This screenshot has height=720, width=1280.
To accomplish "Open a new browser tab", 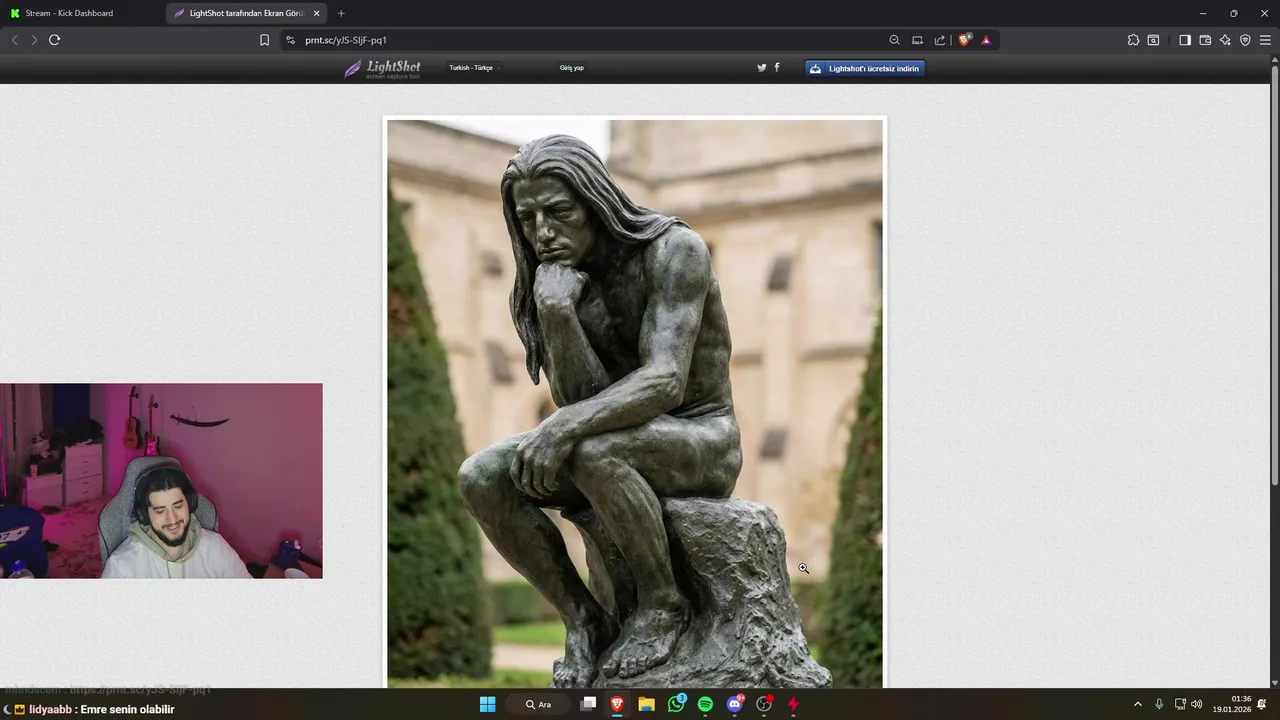I will [x=341, y=13].
